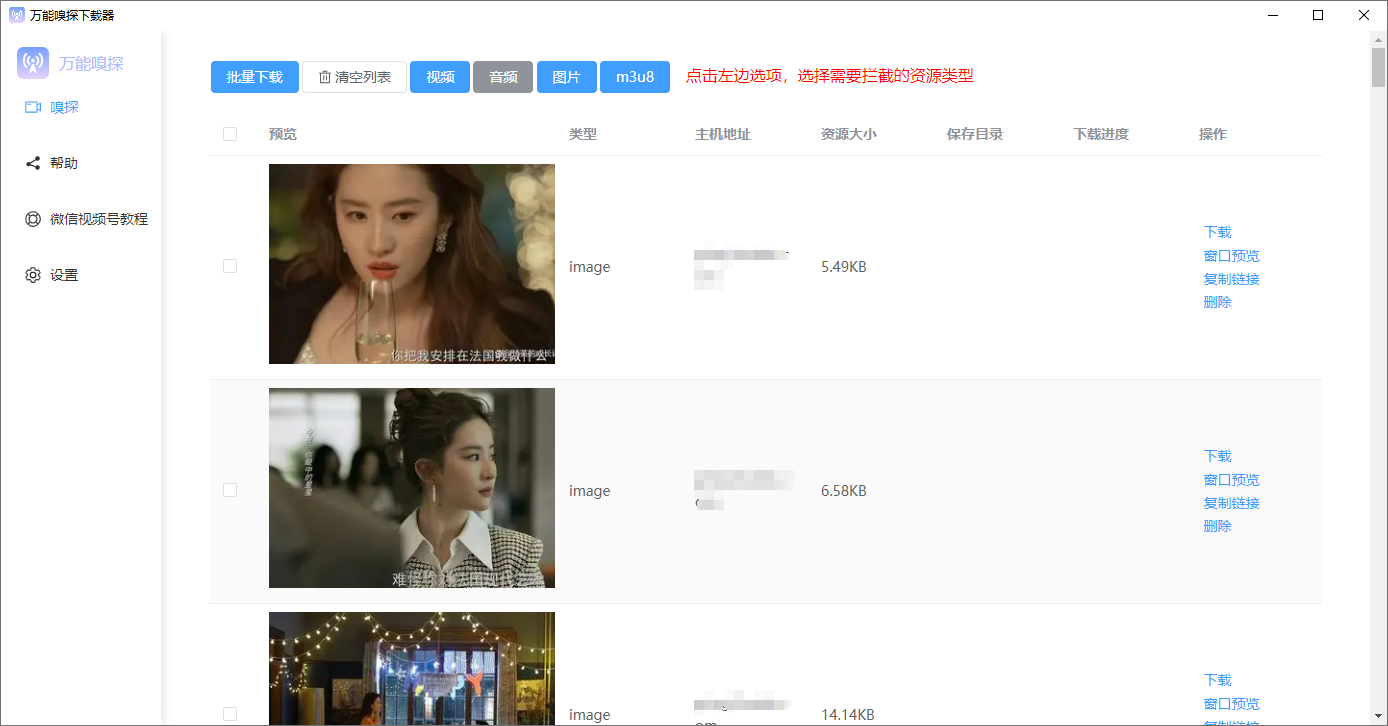This screenshot has width=1388, height=726.
Task: Open the preview thumbnail of the 5.49KB image
Action: tap(412, 264)
